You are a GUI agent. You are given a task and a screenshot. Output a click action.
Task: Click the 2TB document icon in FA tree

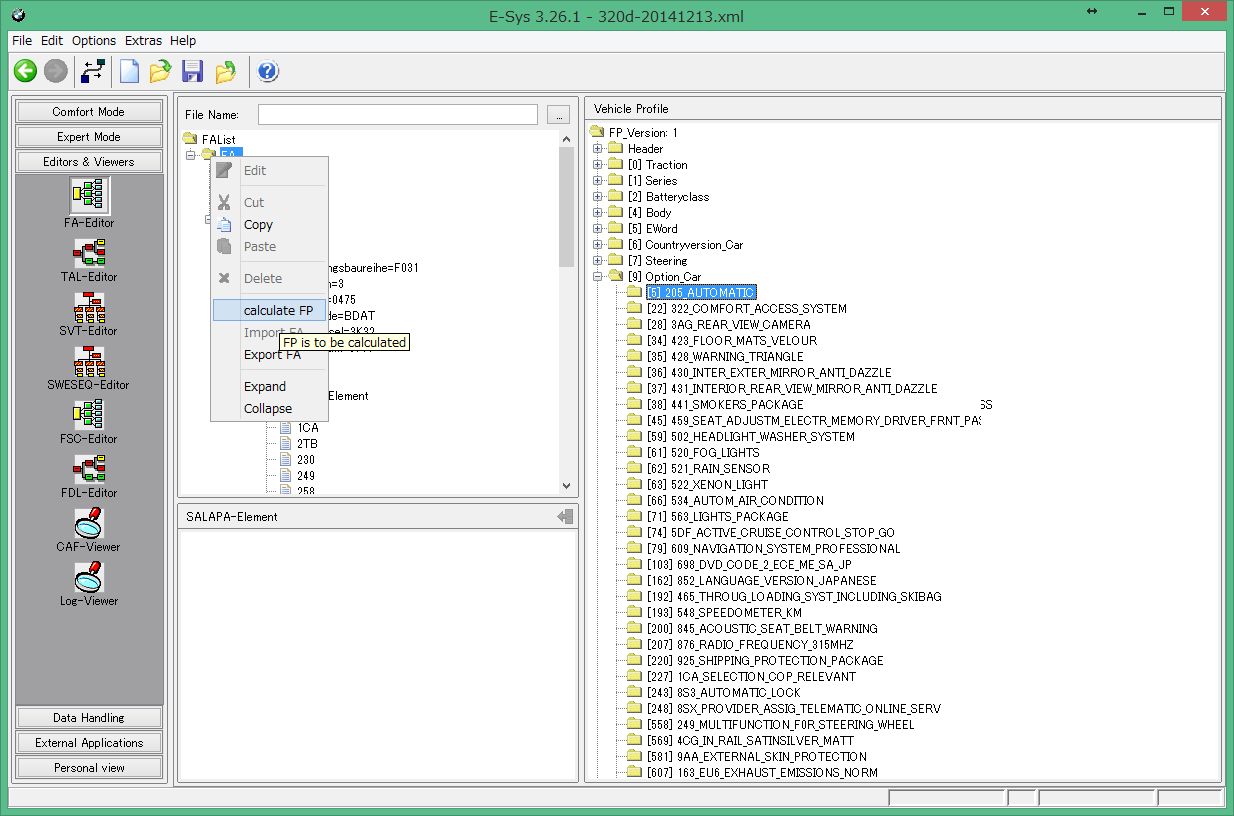[x=285, y=444]
